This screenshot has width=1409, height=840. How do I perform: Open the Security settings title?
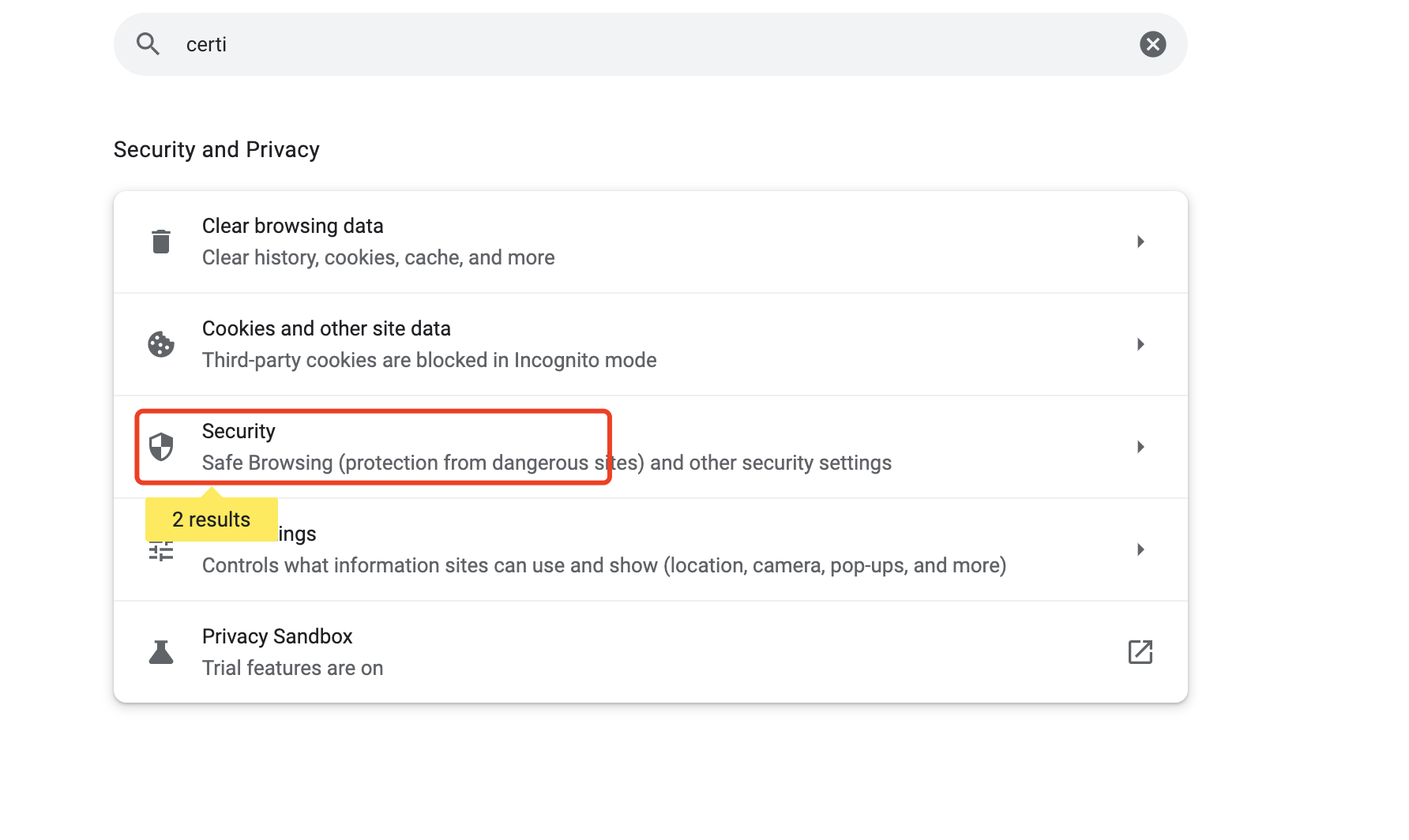point(239,431)
